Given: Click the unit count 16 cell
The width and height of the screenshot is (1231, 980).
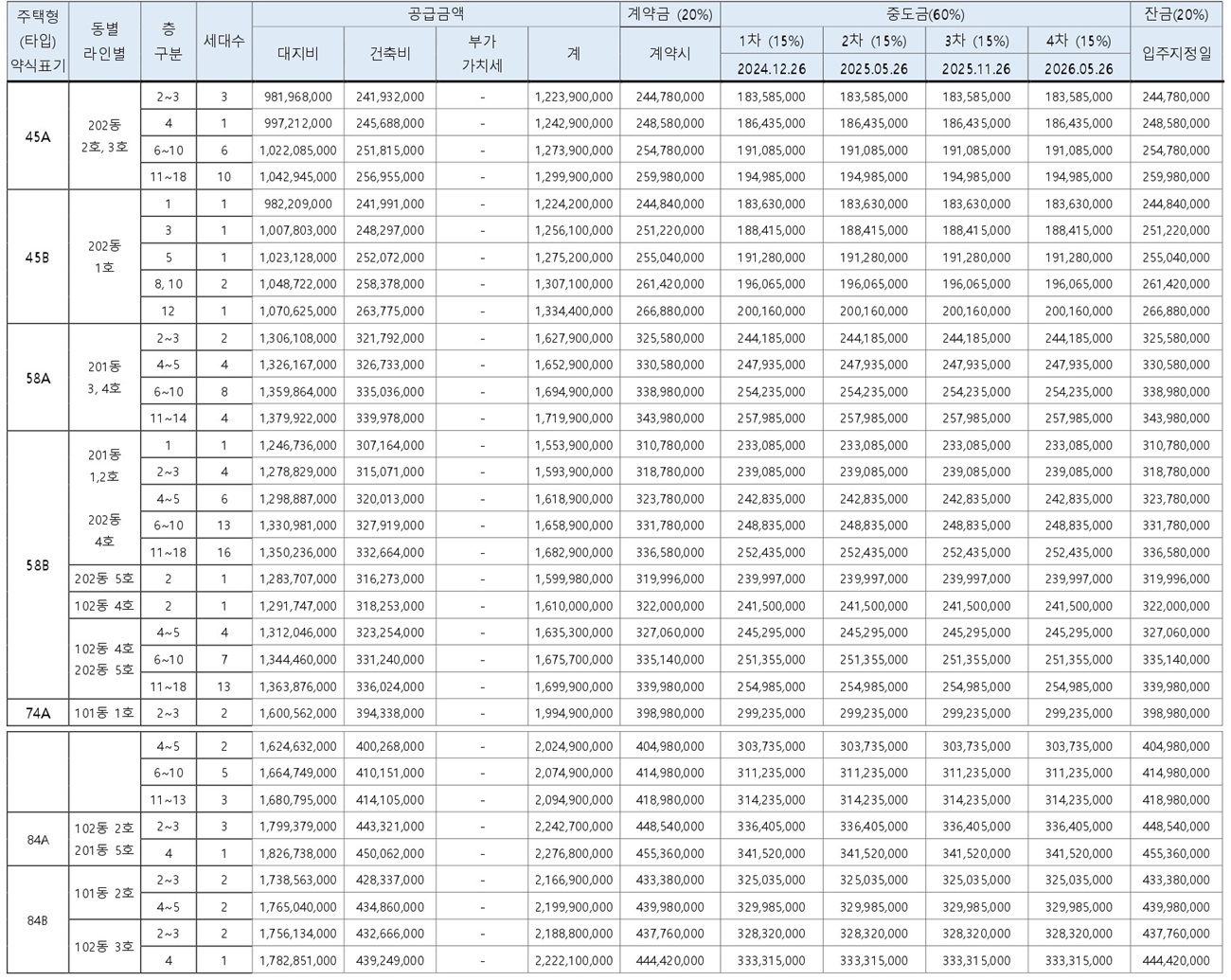Looking at the screenshot, I should [223, 552].
